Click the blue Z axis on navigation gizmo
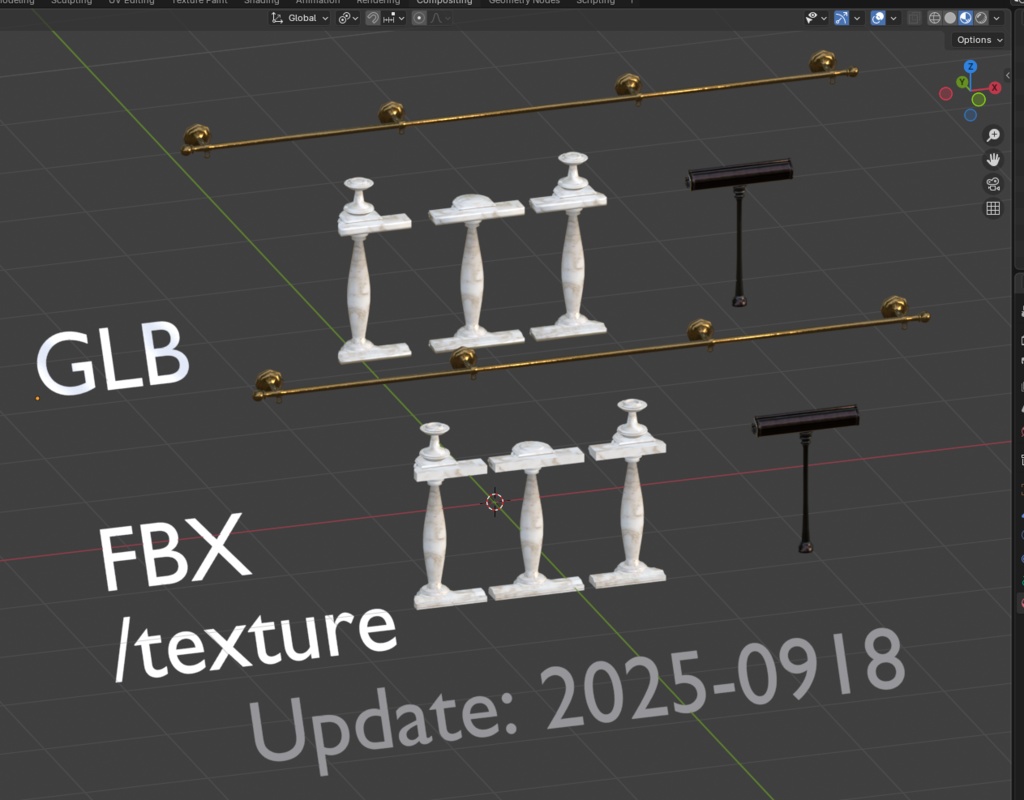Screen dimensions: 1024x800 tap(970, 67)
